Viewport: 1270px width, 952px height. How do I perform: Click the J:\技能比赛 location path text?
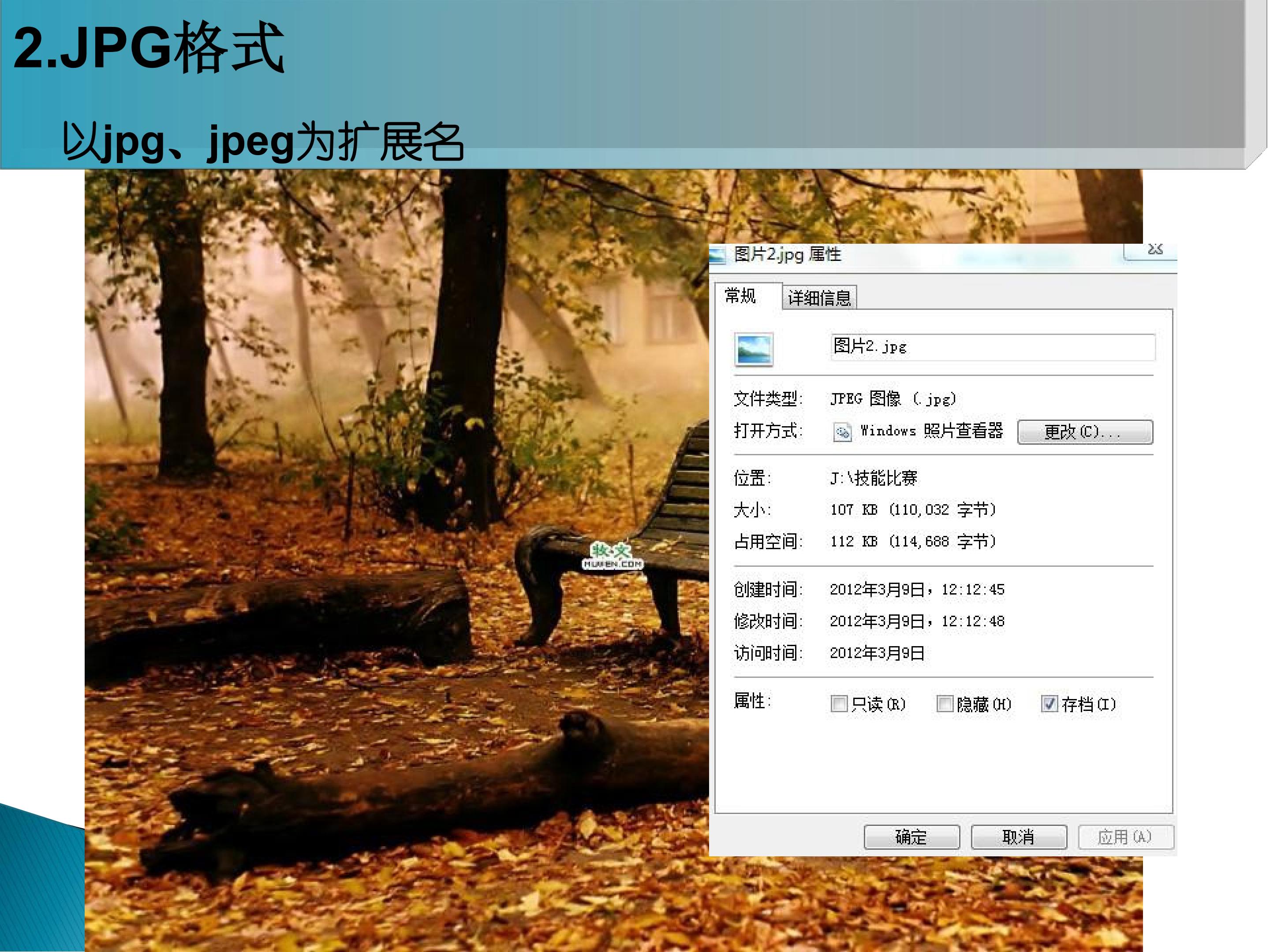(x=873, y=478)
